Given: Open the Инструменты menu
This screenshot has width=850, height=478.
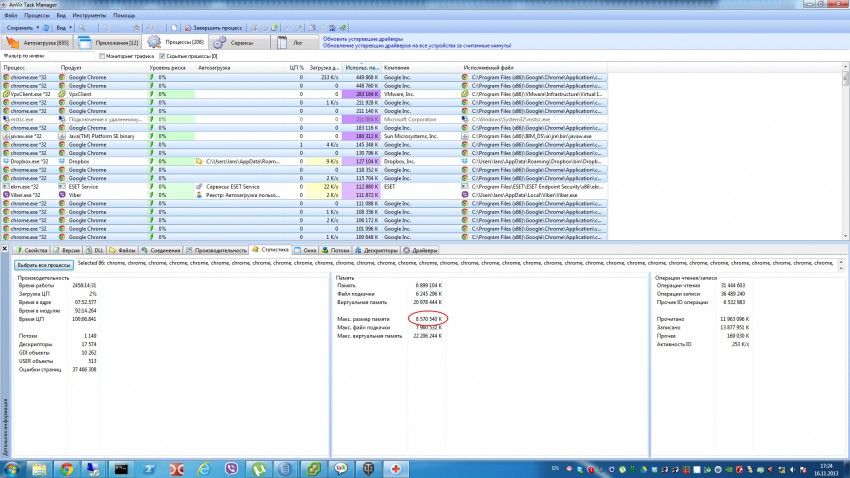Looking at the screenshot, I should pos(89,17).
